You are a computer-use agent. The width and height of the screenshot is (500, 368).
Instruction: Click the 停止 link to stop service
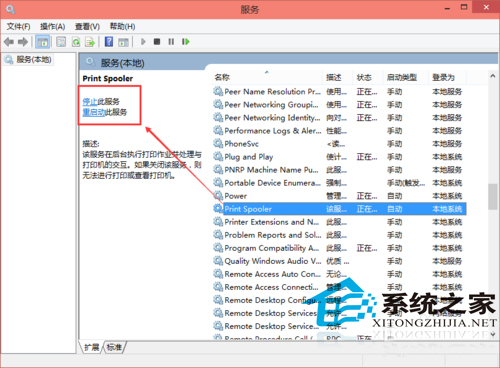90,101
